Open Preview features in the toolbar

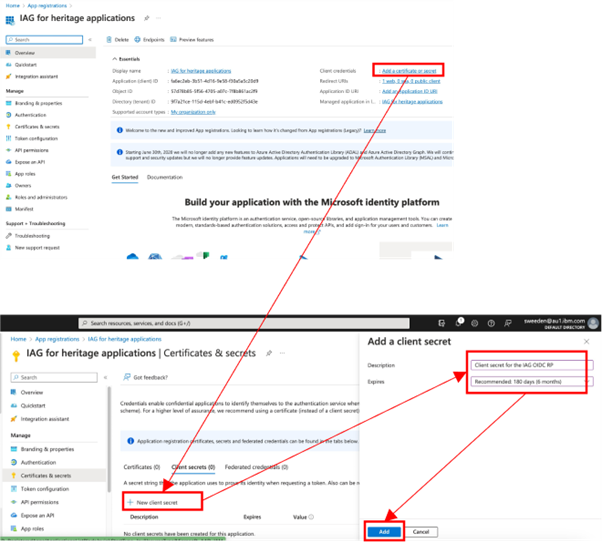point(192,40)
